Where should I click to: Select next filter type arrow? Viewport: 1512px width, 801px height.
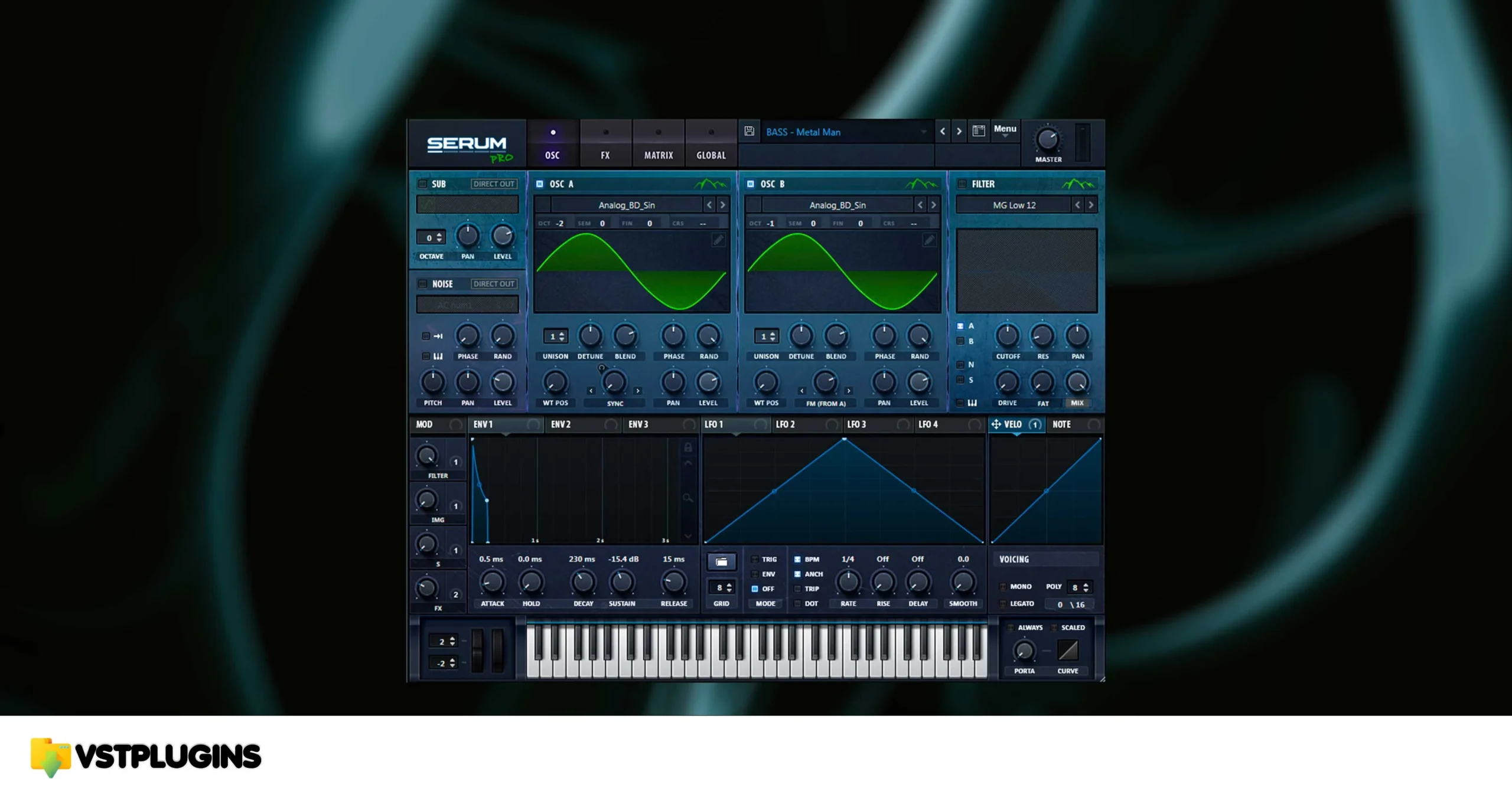pos(1091,205)
